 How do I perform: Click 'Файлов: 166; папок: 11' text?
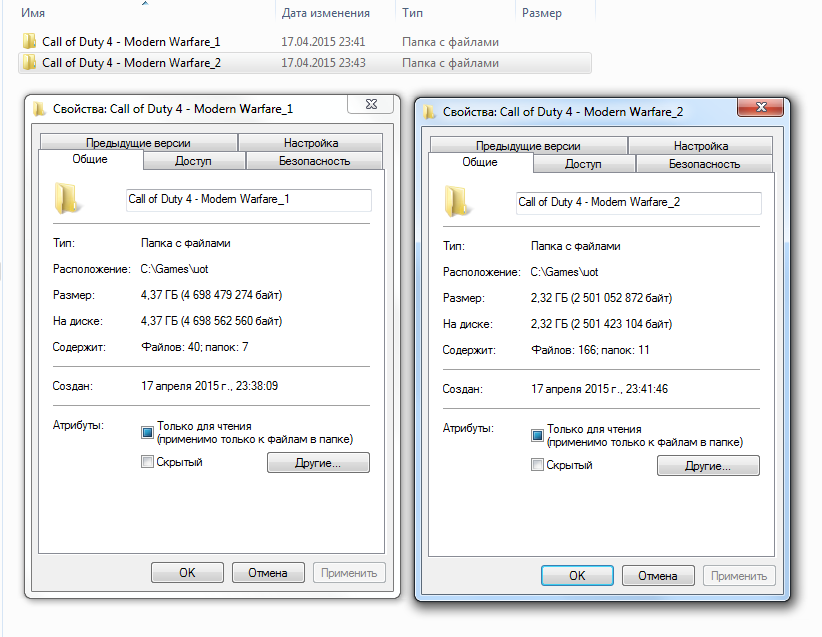590,350
